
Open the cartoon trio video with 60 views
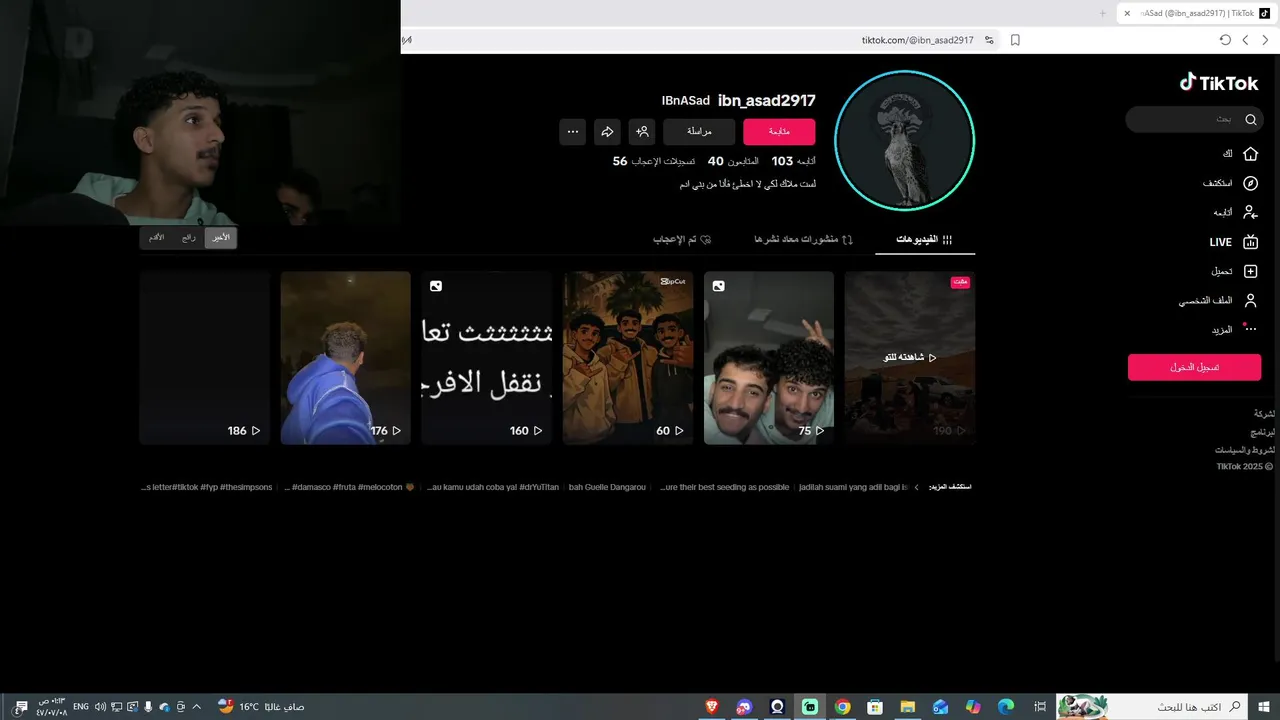point(628,358)
